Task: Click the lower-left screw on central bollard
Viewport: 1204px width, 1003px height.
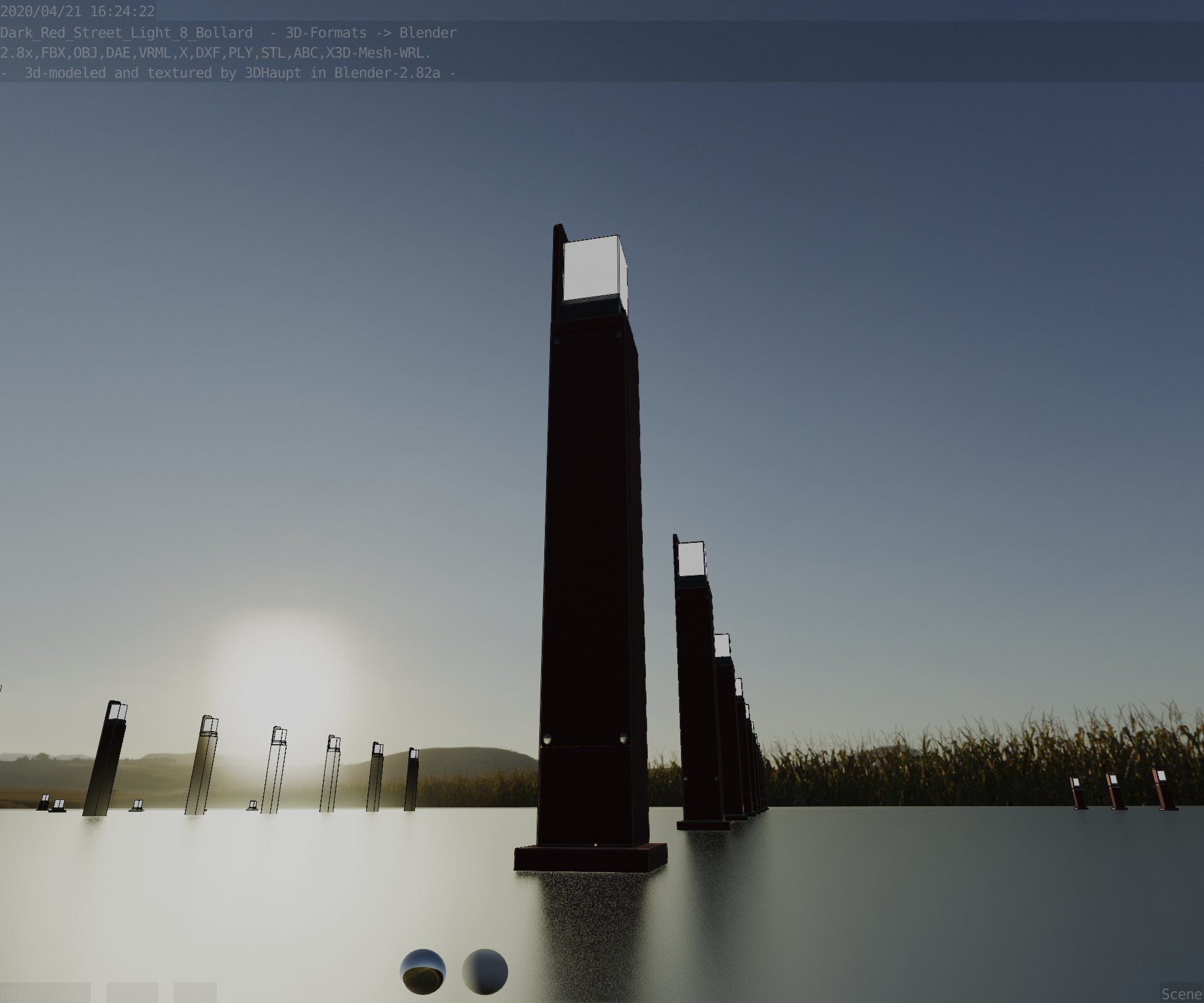Action: (x=547, y=738)
